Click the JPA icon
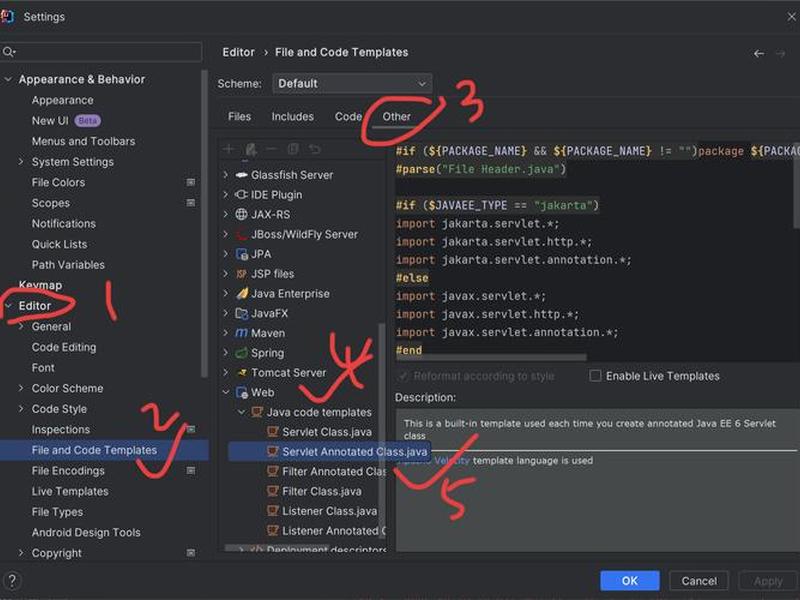The width and height of the screenshot is (800, 600). pyautogui.click(x=241, y=254)
